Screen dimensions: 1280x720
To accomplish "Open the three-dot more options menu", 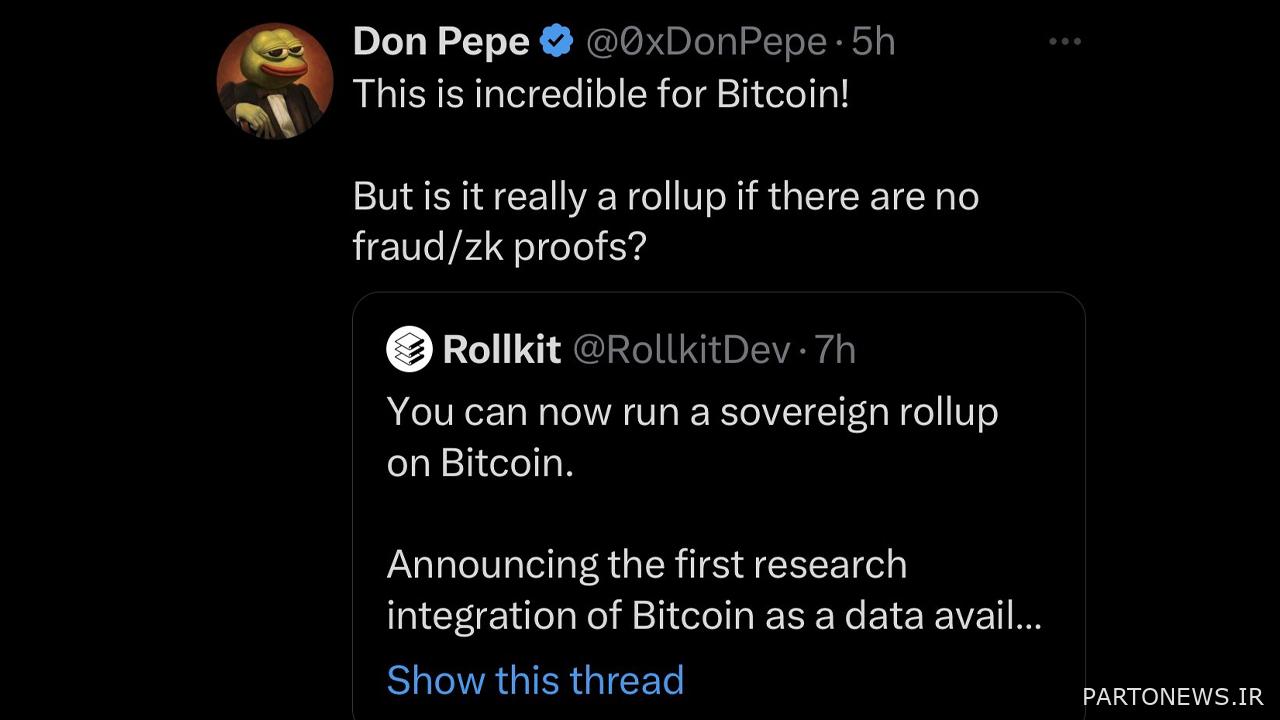I will coord(1065,42).
